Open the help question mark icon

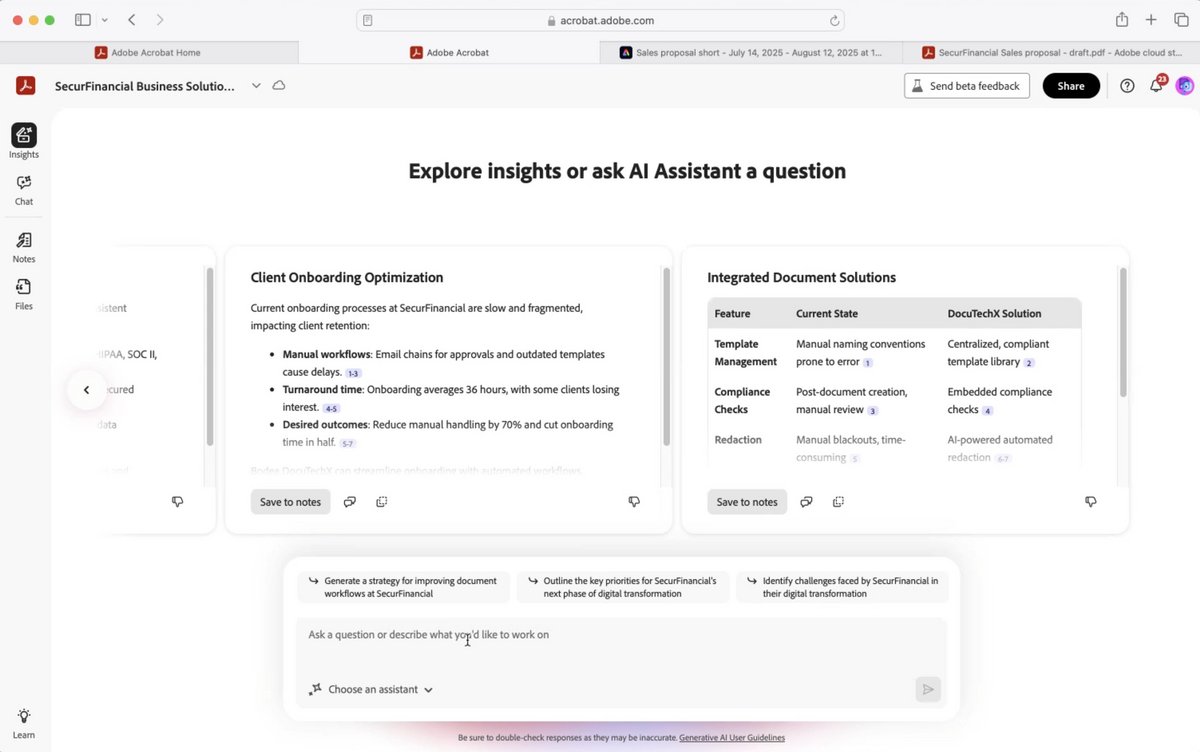click(1127, 86)
